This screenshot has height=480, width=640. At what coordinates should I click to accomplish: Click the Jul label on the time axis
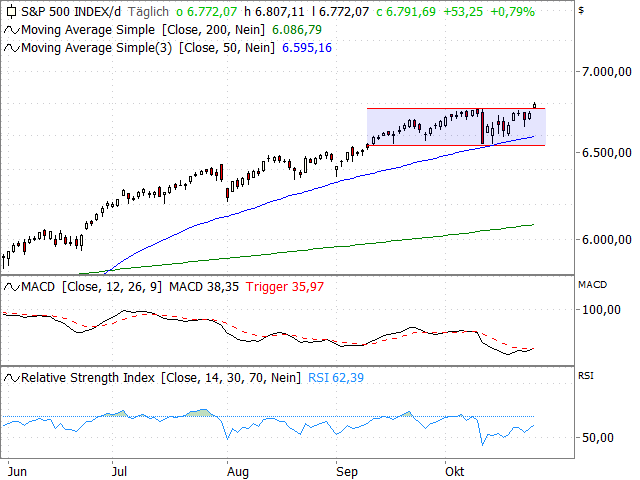(x=121, y=468)
